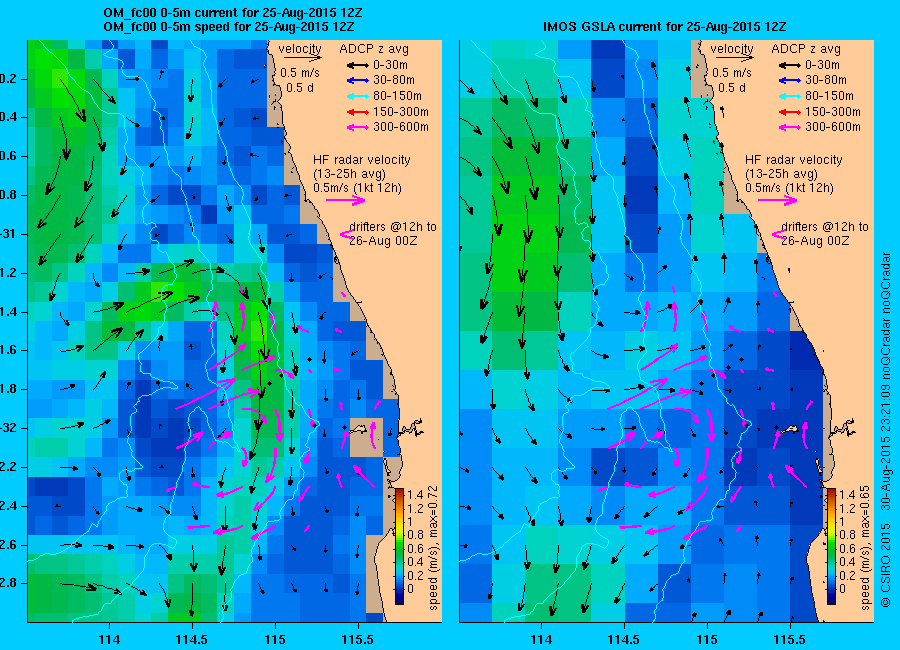900x650 pixels.
Task: Click the '1.4' tick on the left color bar
Action: click(x=415, y=494)
